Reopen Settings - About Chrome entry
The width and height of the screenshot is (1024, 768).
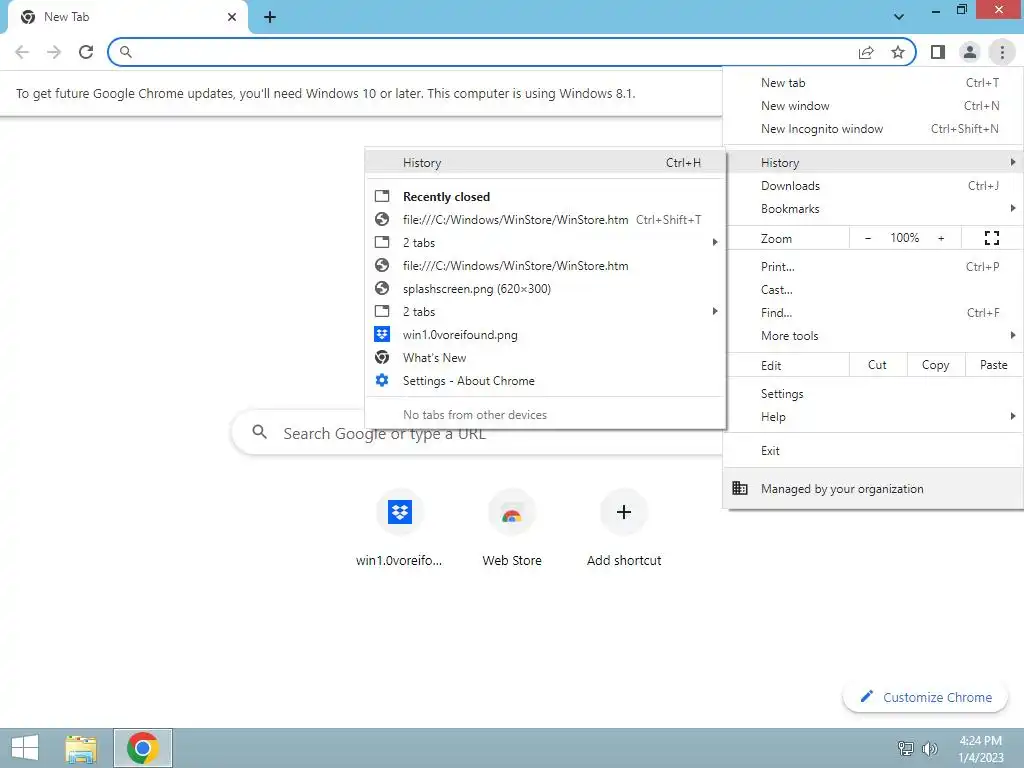pos(545,381)
